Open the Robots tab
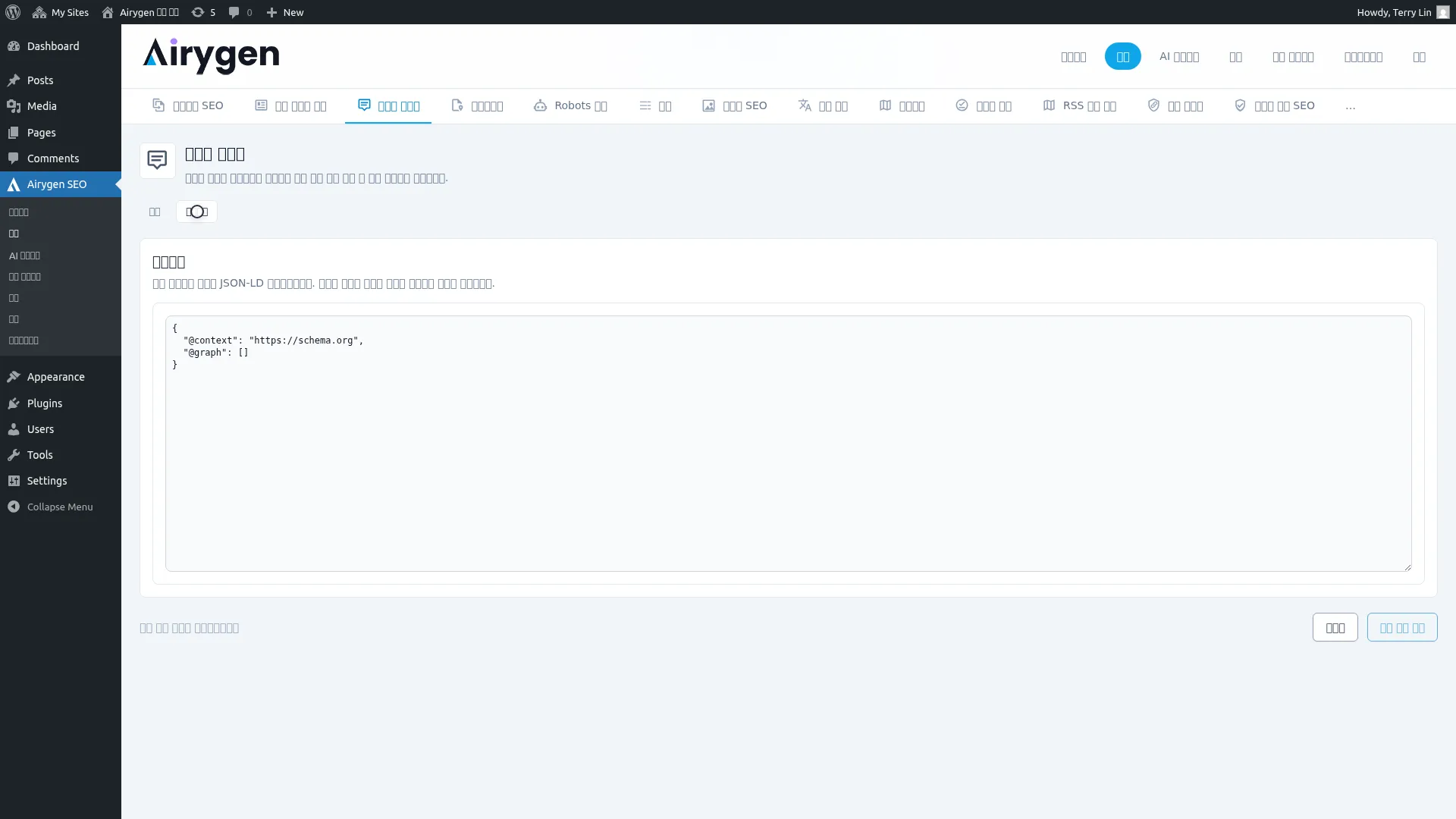The width and height of the screenshot is (1456, 819). point(570,106)
